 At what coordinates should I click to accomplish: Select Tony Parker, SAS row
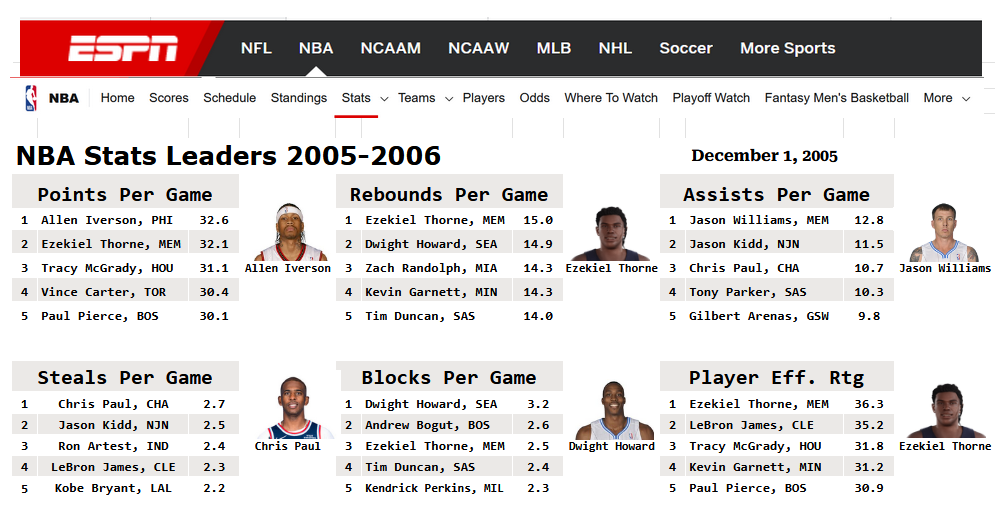point(777,292)
